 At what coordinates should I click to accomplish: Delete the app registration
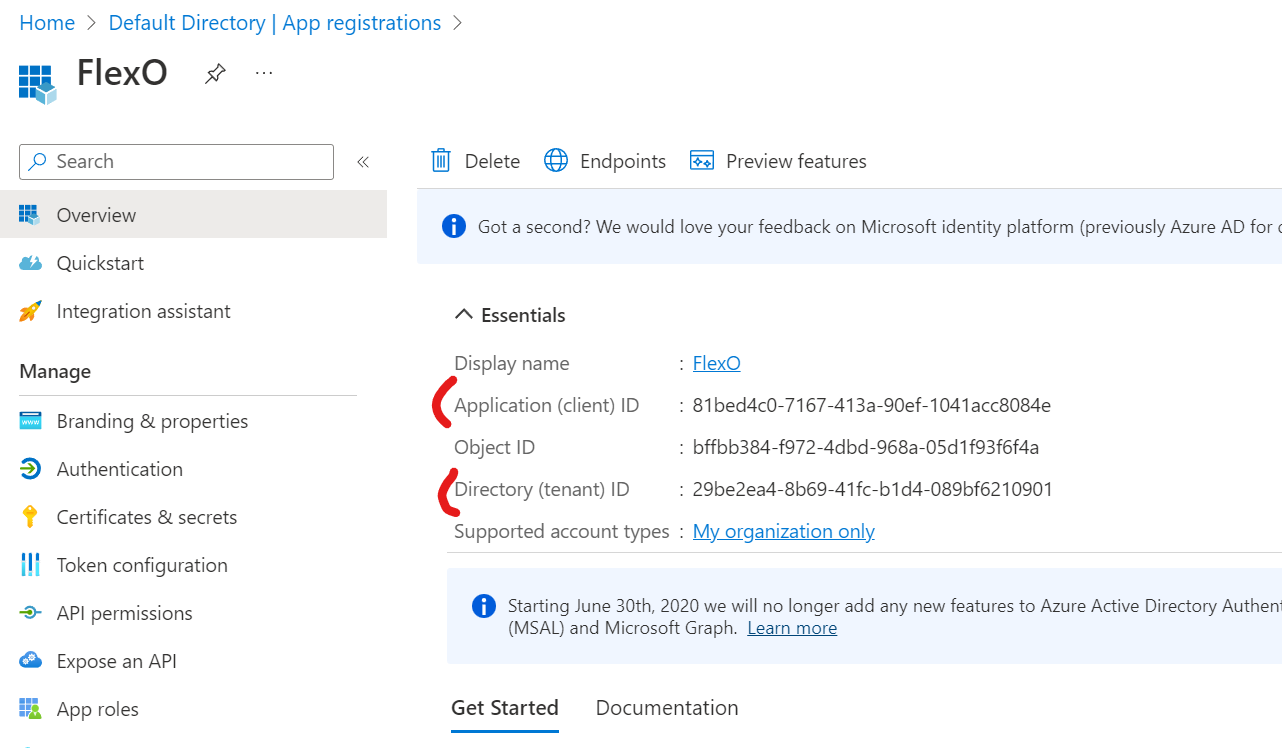pyautogui.click(x=476, y=161)
